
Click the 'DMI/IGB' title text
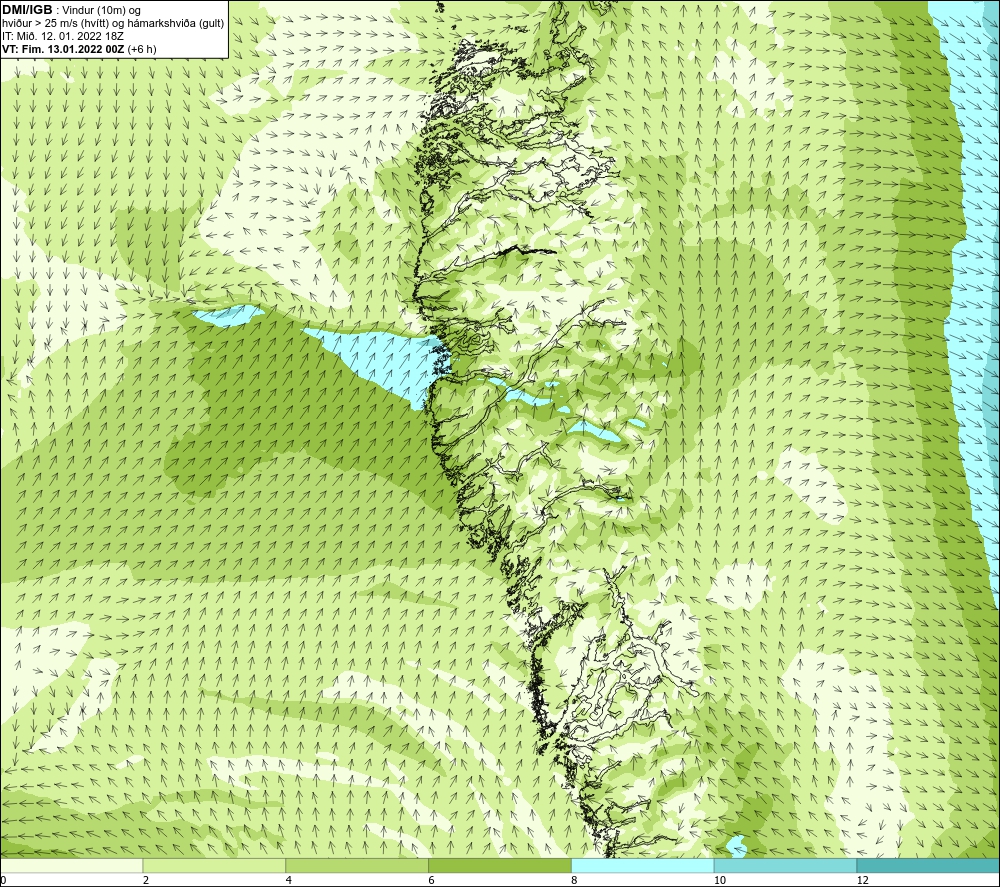tap(27, 10)
